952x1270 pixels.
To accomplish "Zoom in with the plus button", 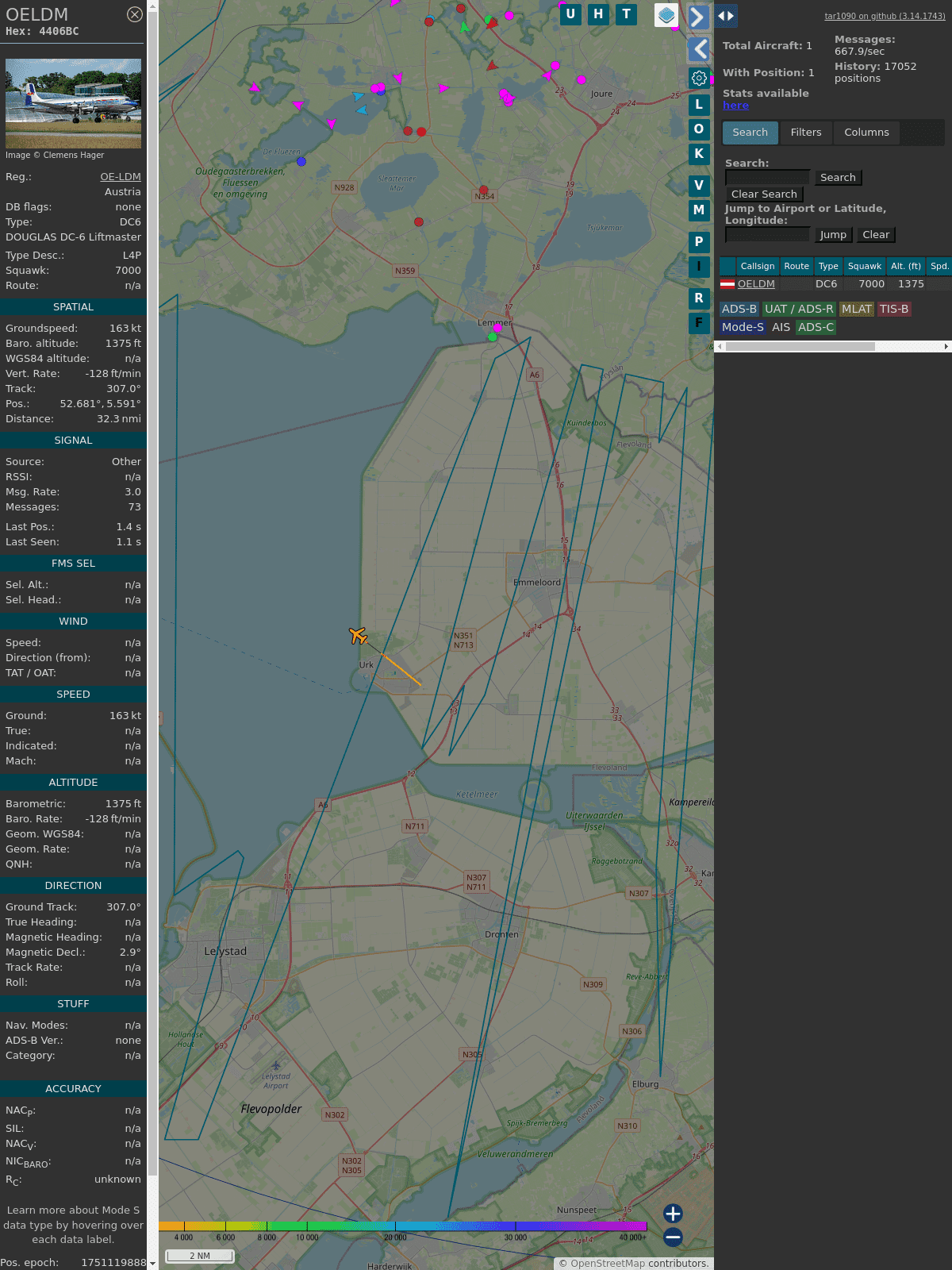I will 673,1213.
